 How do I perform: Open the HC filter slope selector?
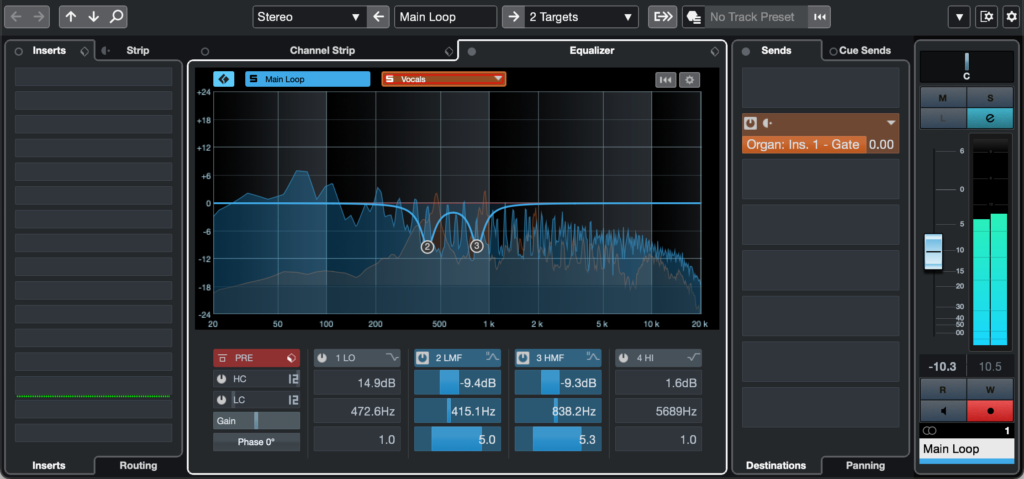[x=293, y=379]
